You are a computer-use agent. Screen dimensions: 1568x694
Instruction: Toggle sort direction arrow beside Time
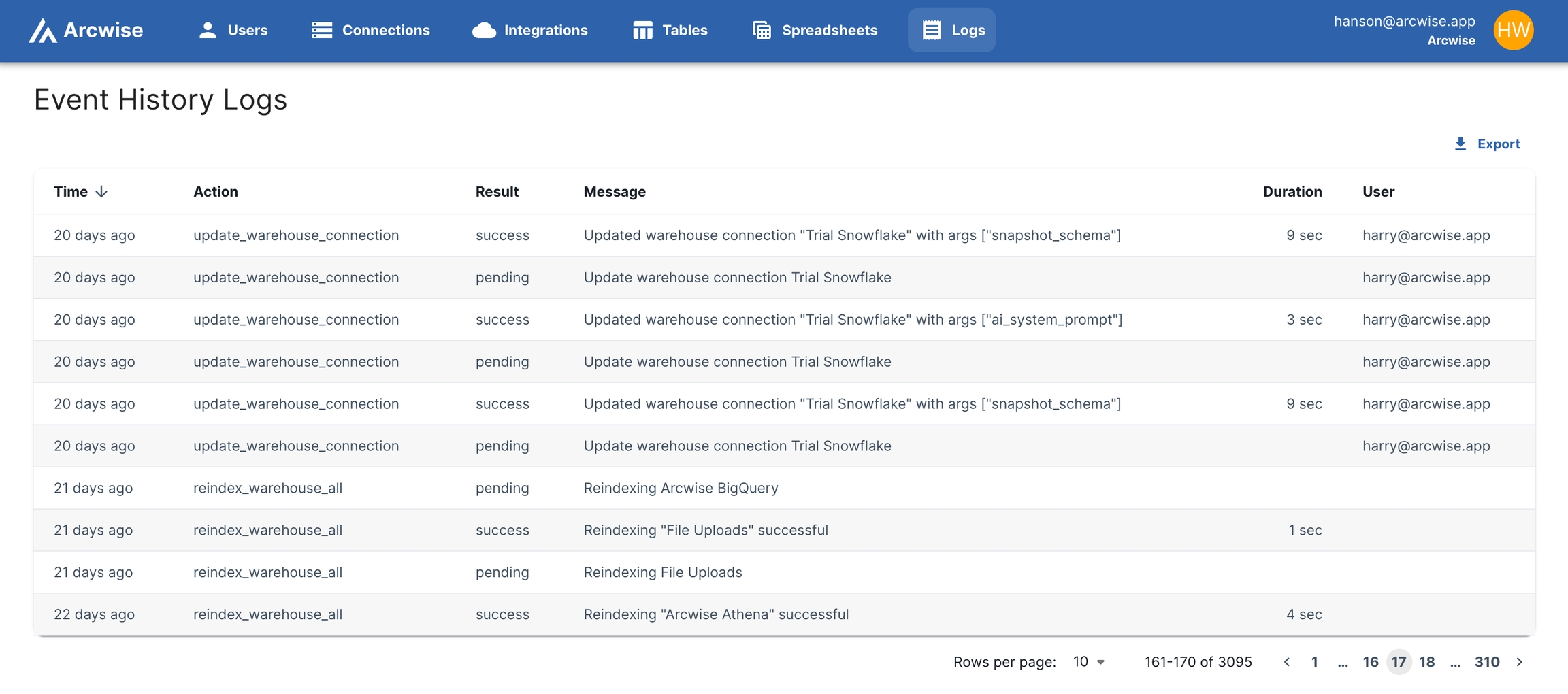click(x=101, y=192)
